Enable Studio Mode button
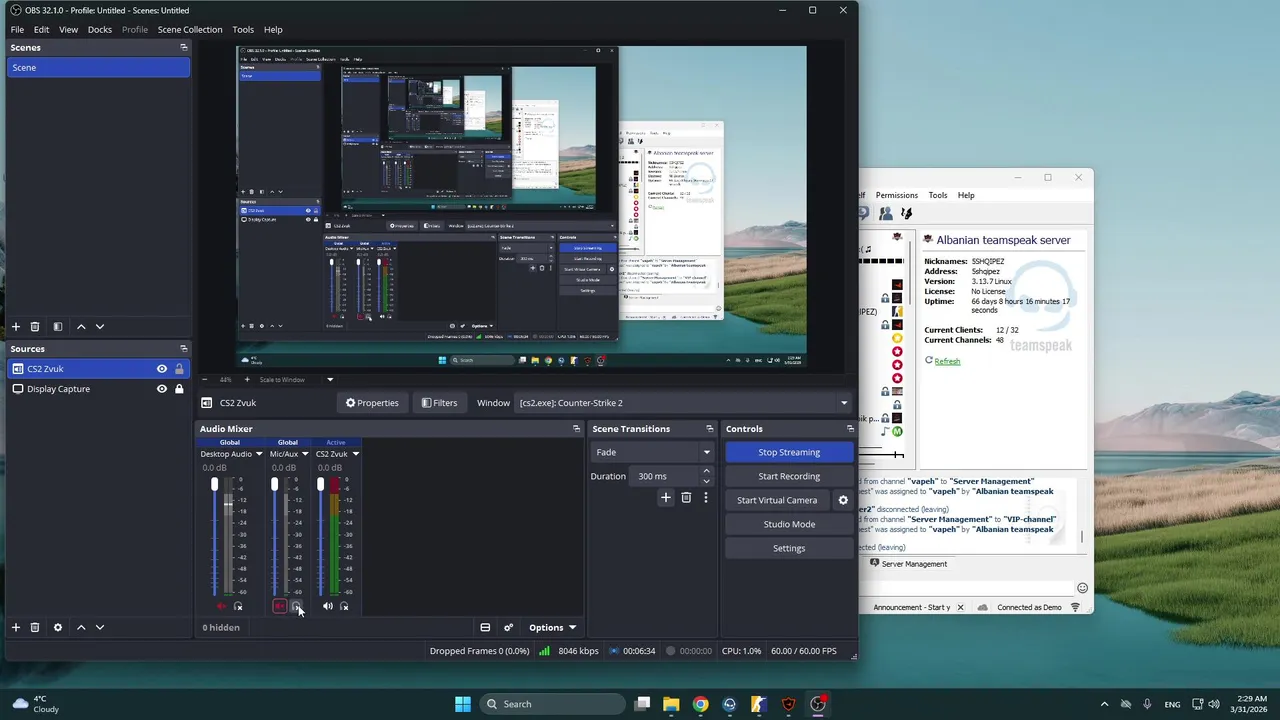 [789, 524]
